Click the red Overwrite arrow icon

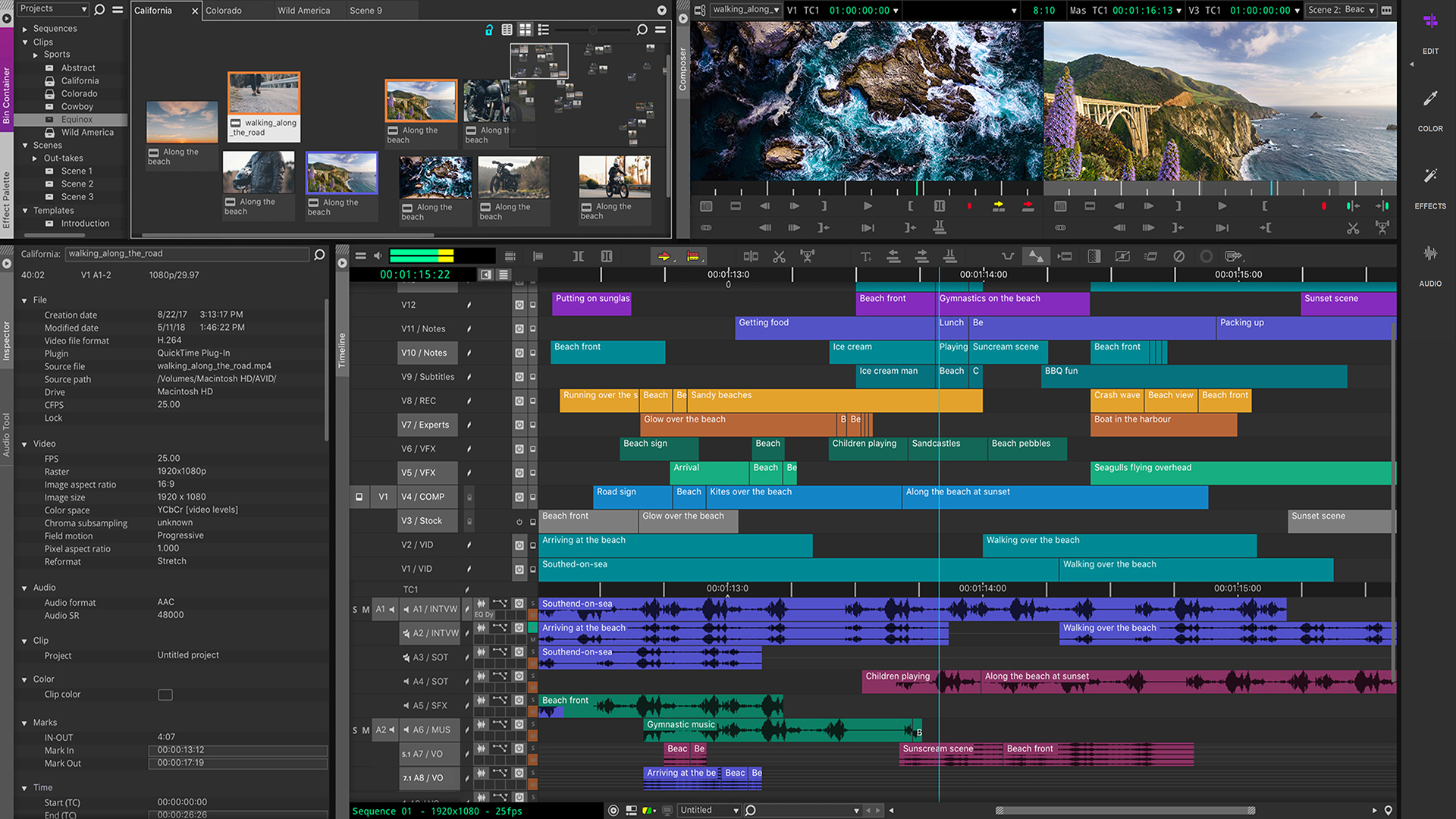click(1028, 206)
